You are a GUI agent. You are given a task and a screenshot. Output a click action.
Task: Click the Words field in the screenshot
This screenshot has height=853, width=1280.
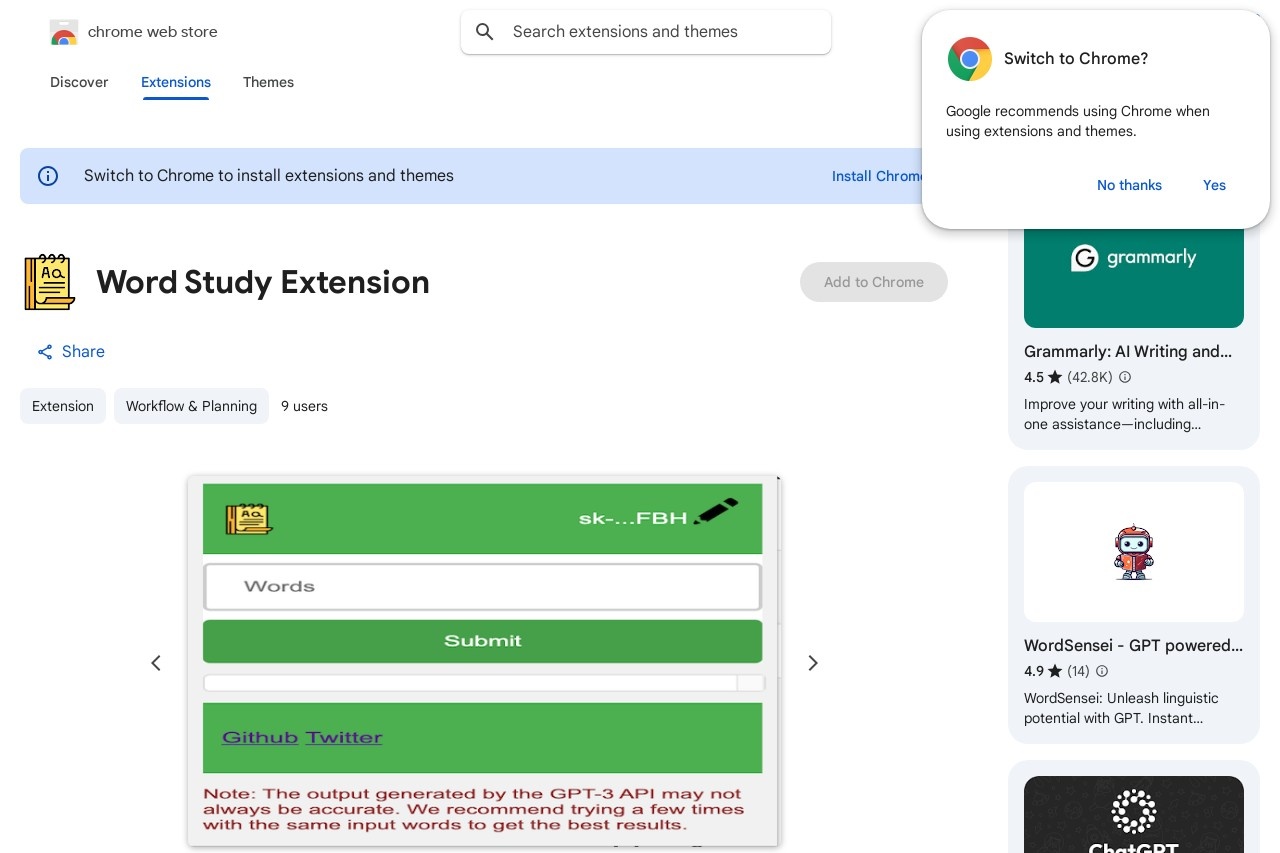coord(483,587)
